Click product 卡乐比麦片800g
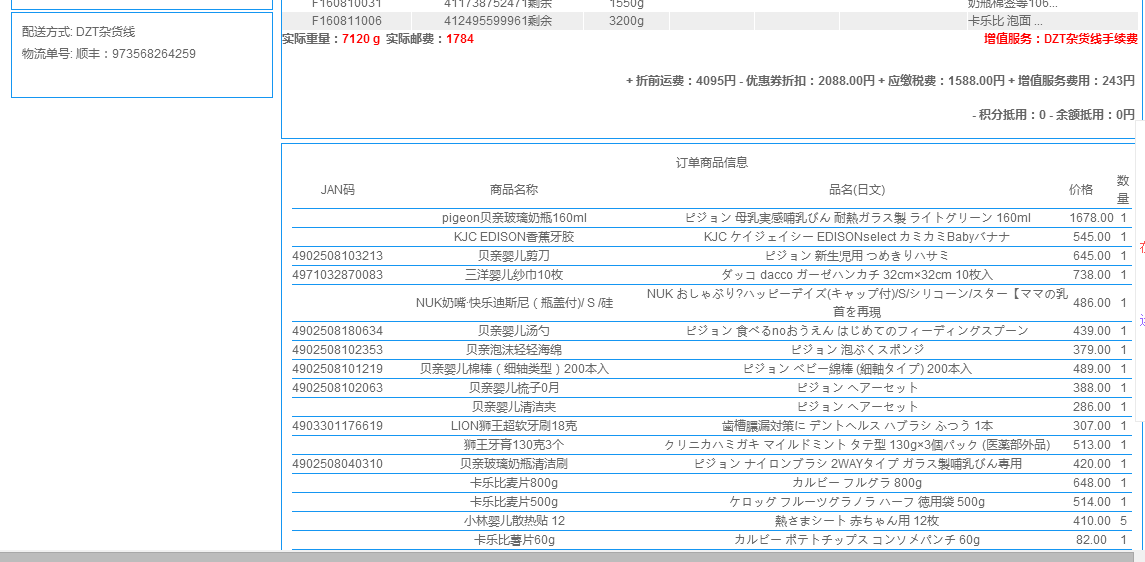 pos(514,483)
